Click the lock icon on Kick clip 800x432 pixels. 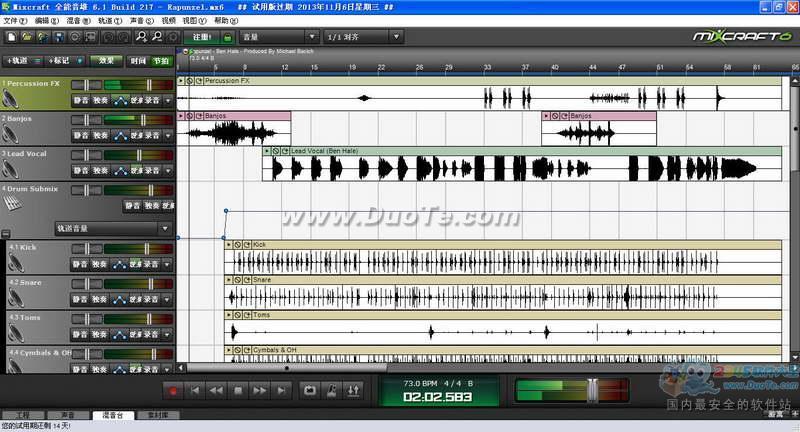(237, 245)
